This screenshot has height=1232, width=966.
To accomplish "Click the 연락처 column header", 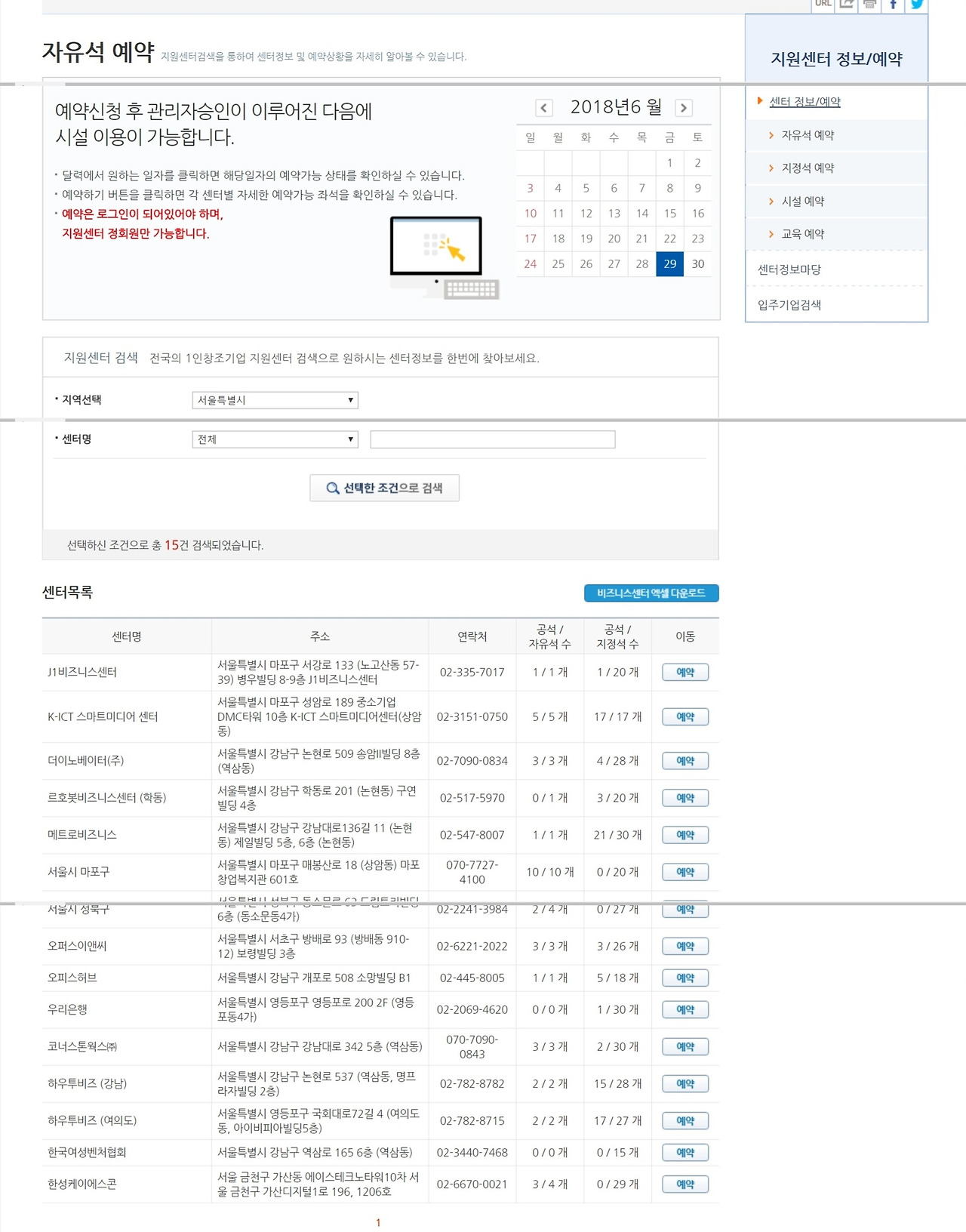I will coord(472,636).
